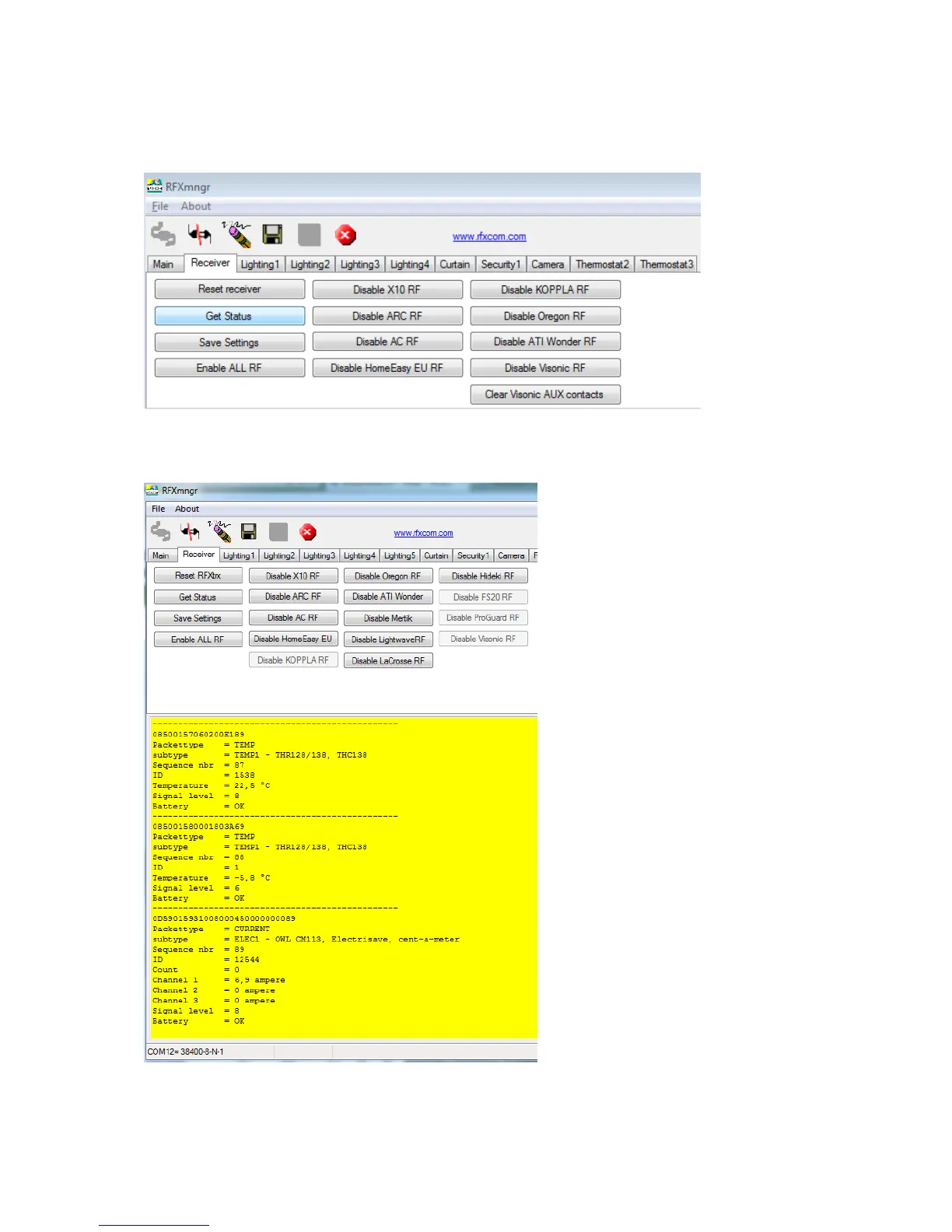Click the gray connect plug icon in upper RFXmngr window
The image size is (952, 1232).
[x=163, y=234]
